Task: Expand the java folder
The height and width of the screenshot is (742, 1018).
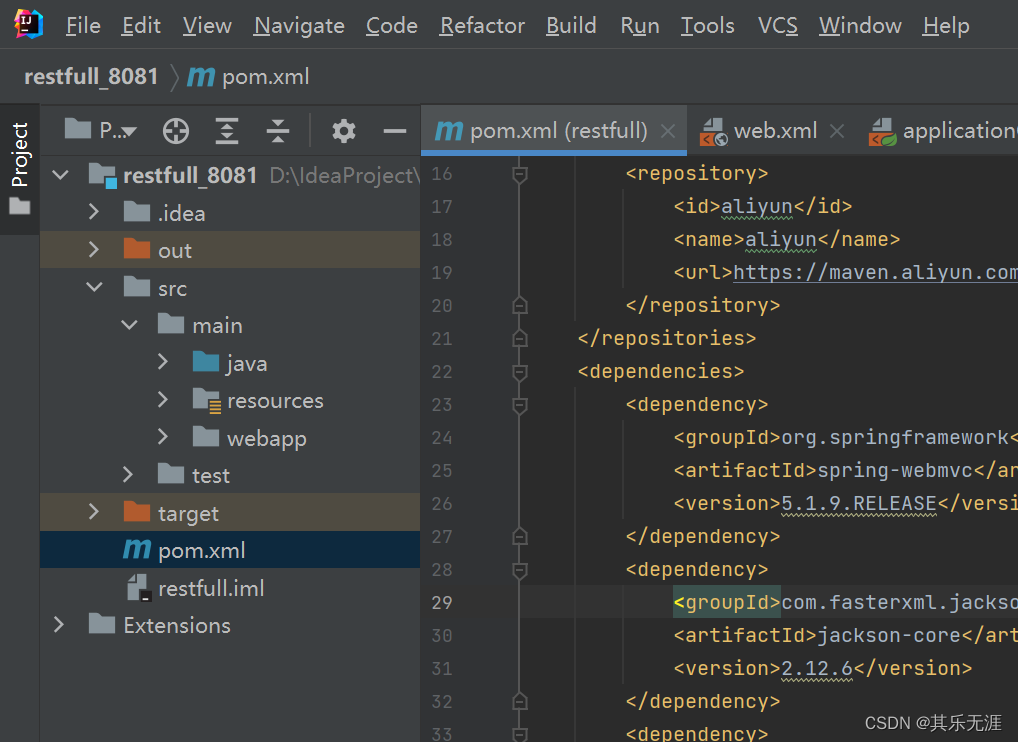Action: [x=163, y=362]
